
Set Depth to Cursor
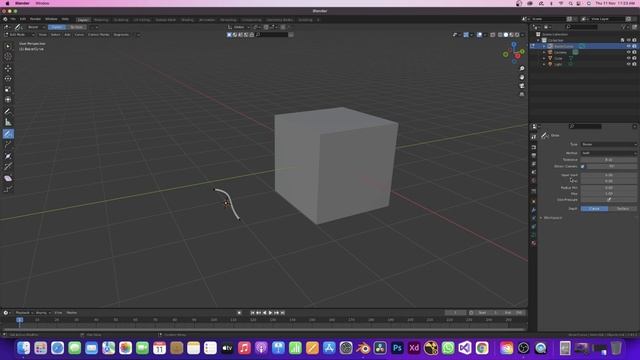point(594,209)
